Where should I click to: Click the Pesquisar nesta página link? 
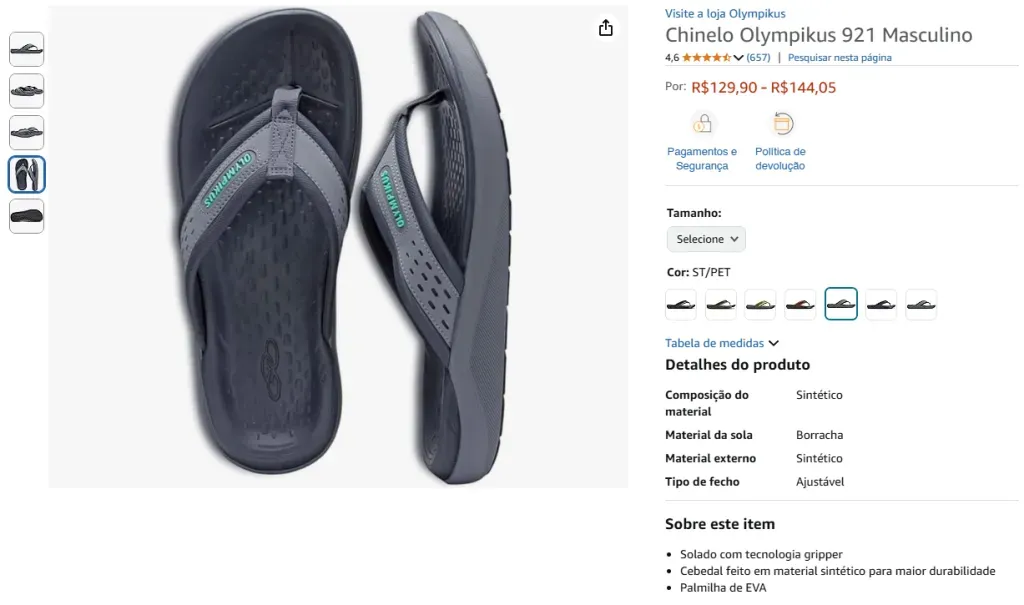coord(839,58)
